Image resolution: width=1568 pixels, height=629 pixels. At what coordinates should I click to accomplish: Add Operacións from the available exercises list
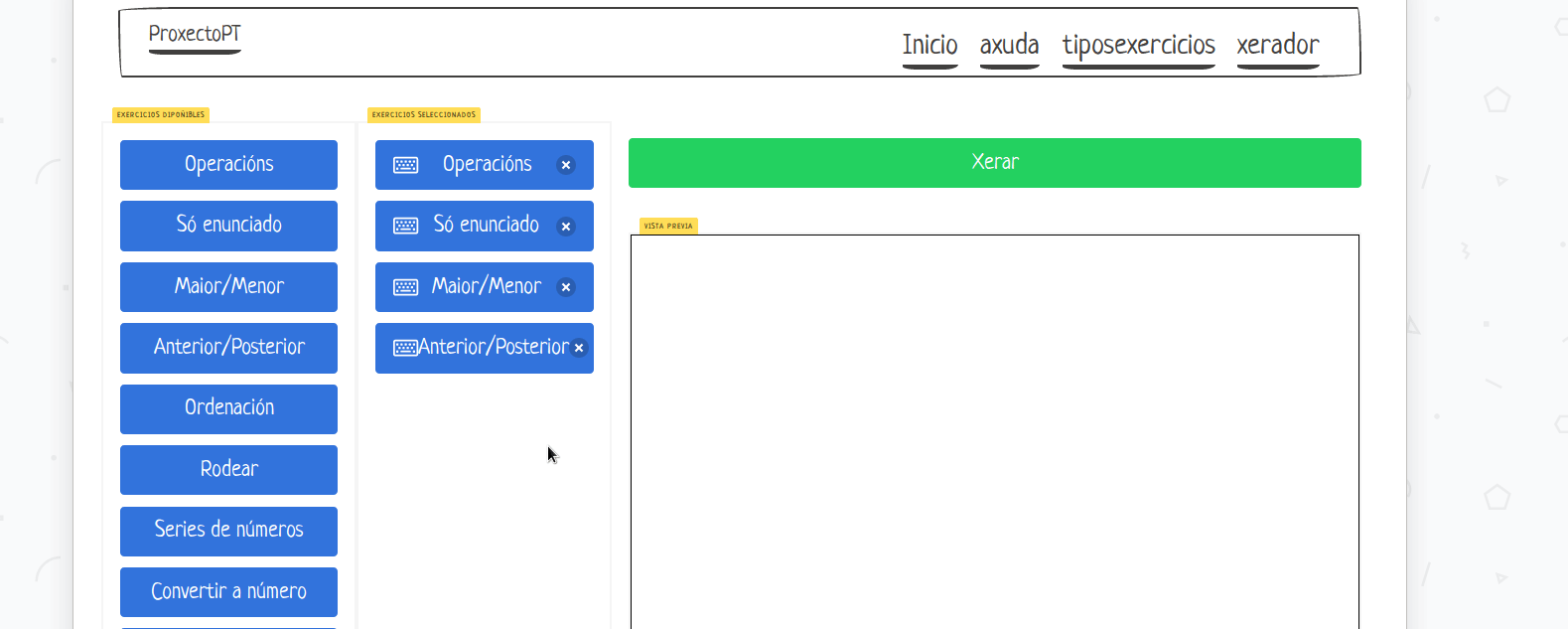pyautogui.click(x=228, y=164)
